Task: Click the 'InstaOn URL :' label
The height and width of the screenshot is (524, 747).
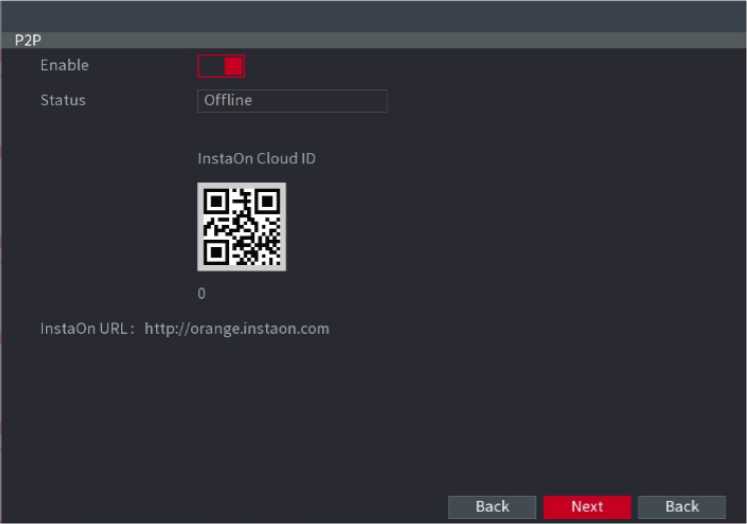Action: [x=87, y=329]
